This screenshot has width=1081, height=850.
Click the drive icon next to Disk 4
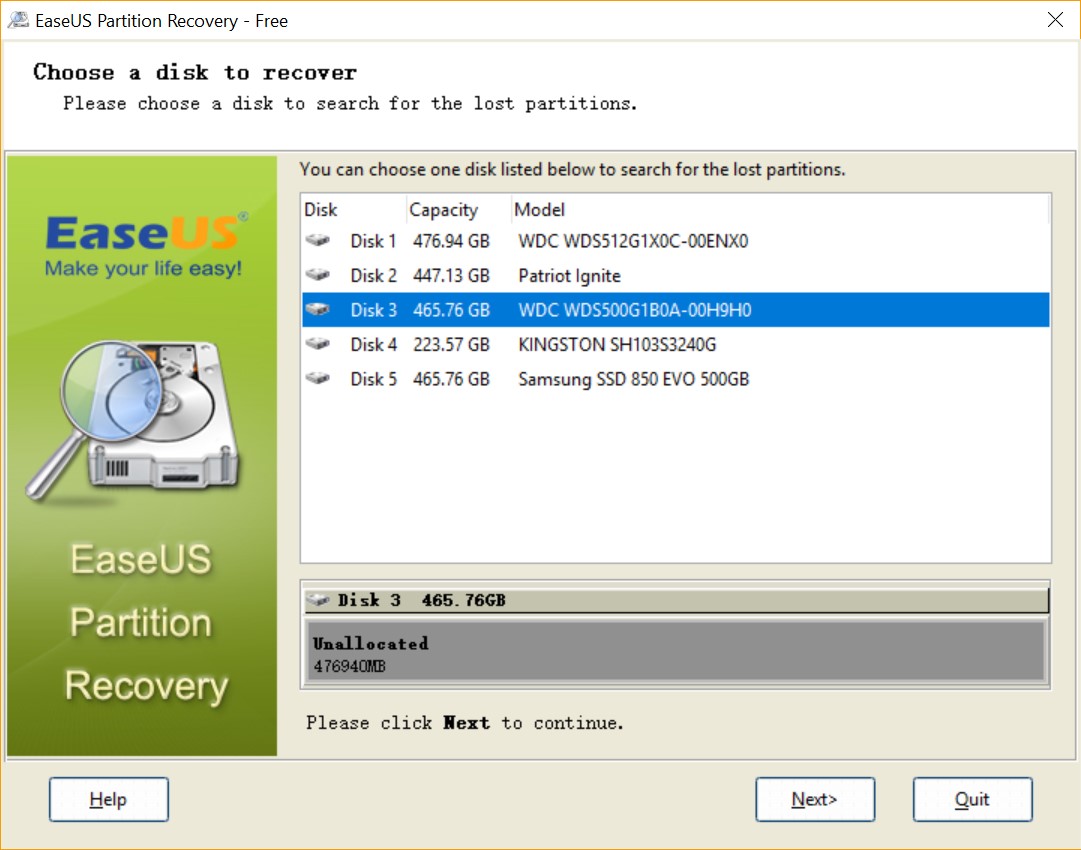tap(318, 344)
